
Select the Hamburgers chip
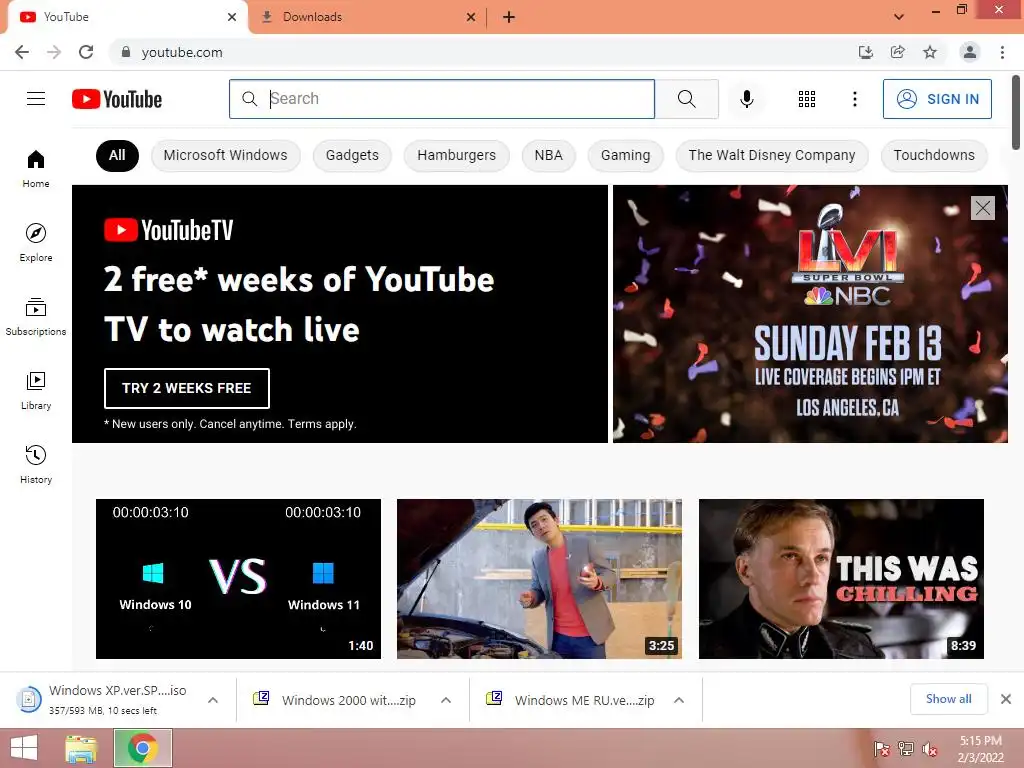(x=456, y=155)
